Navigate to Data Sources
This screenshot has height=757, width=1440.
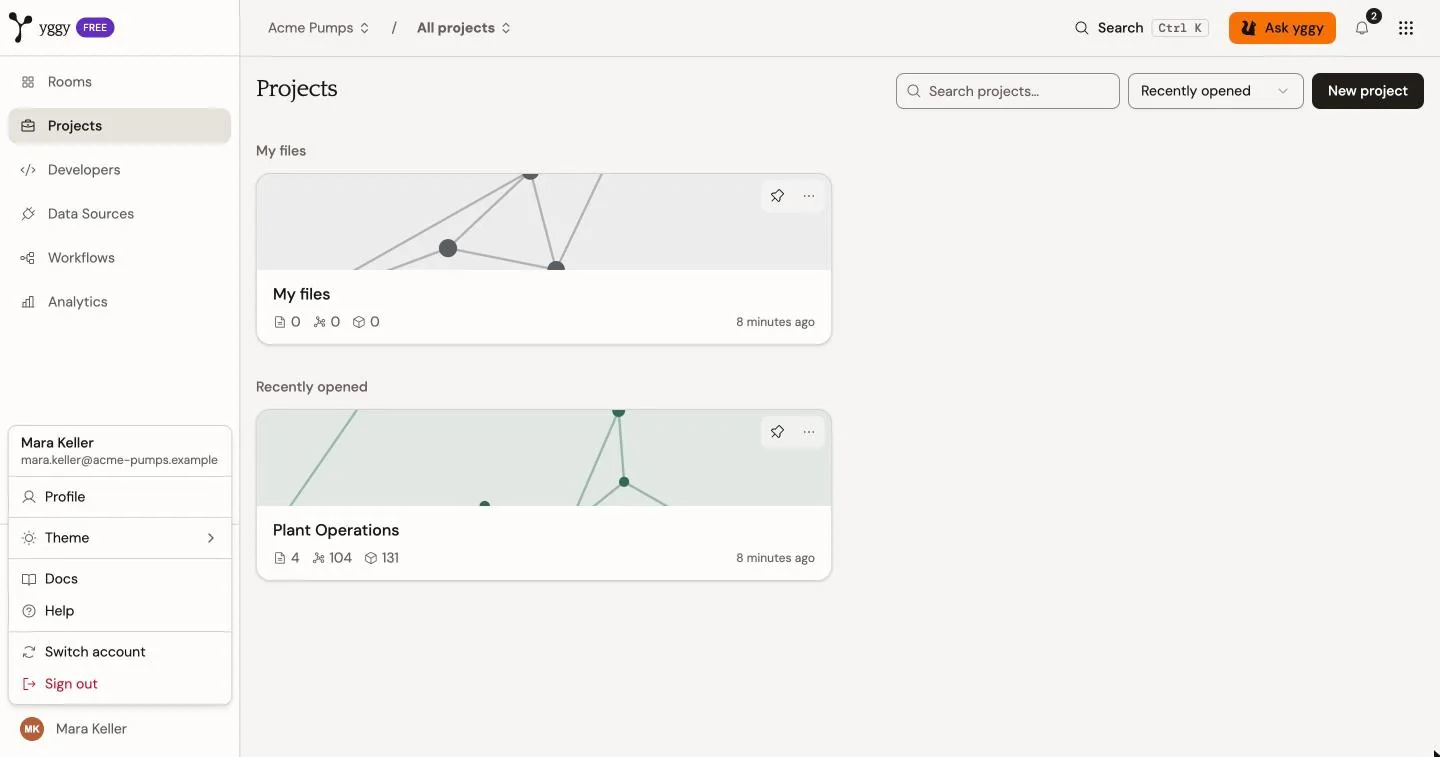(120, 214)
